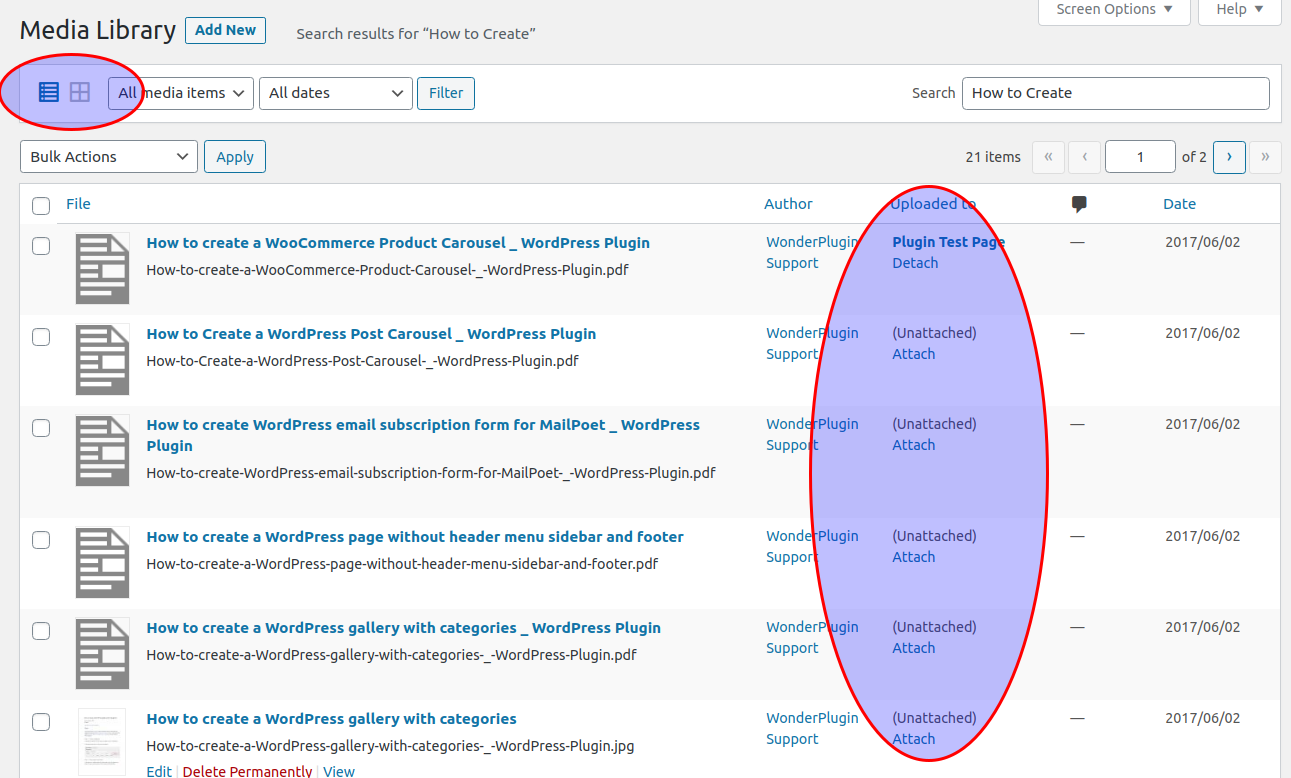This screenshot has height=778, width=1291.
Task: Click PDF icon for WordPress Post Carousel
Action: pyautogui.click(x=103, y=359)
